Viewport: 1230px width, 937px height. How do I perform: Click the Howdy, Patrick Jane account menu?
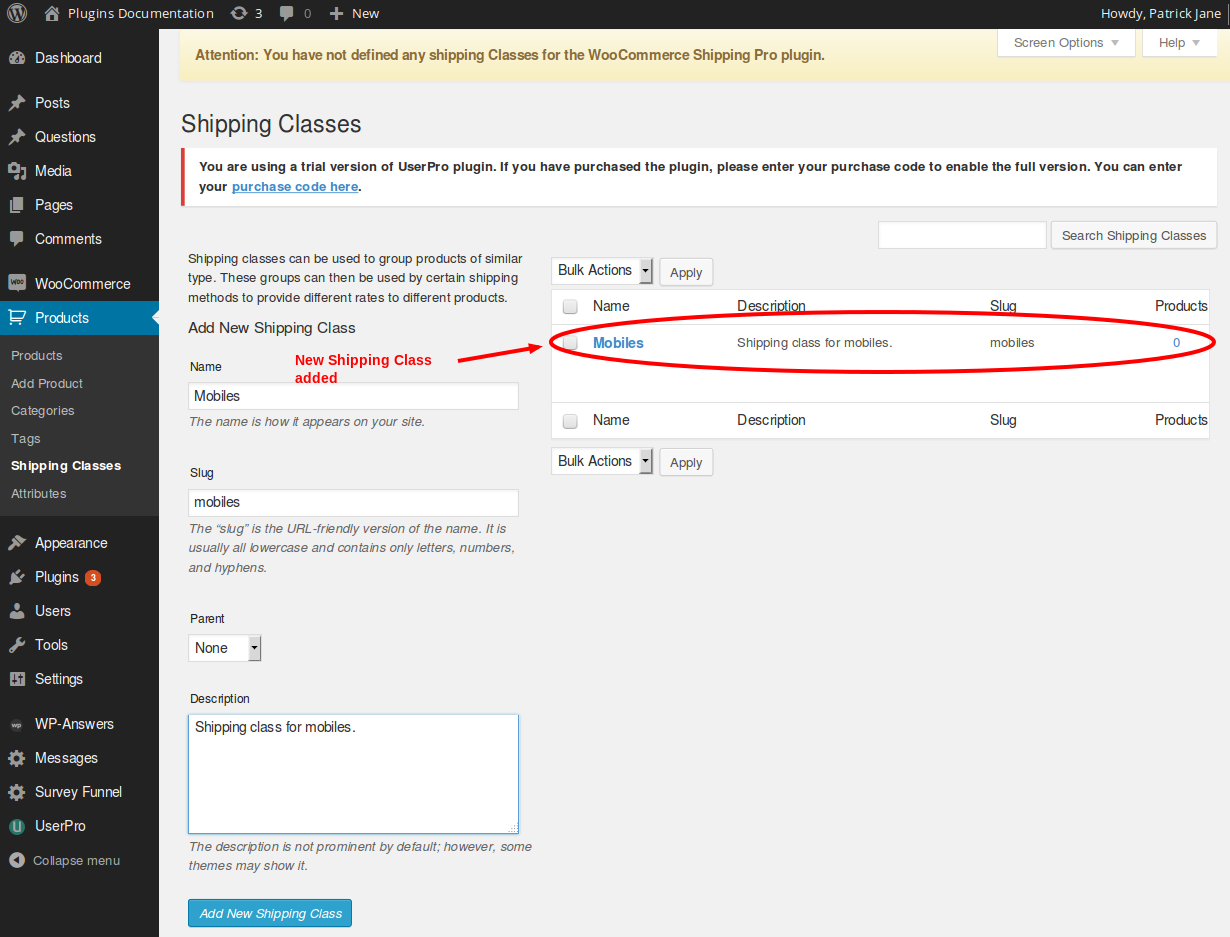1160,13
